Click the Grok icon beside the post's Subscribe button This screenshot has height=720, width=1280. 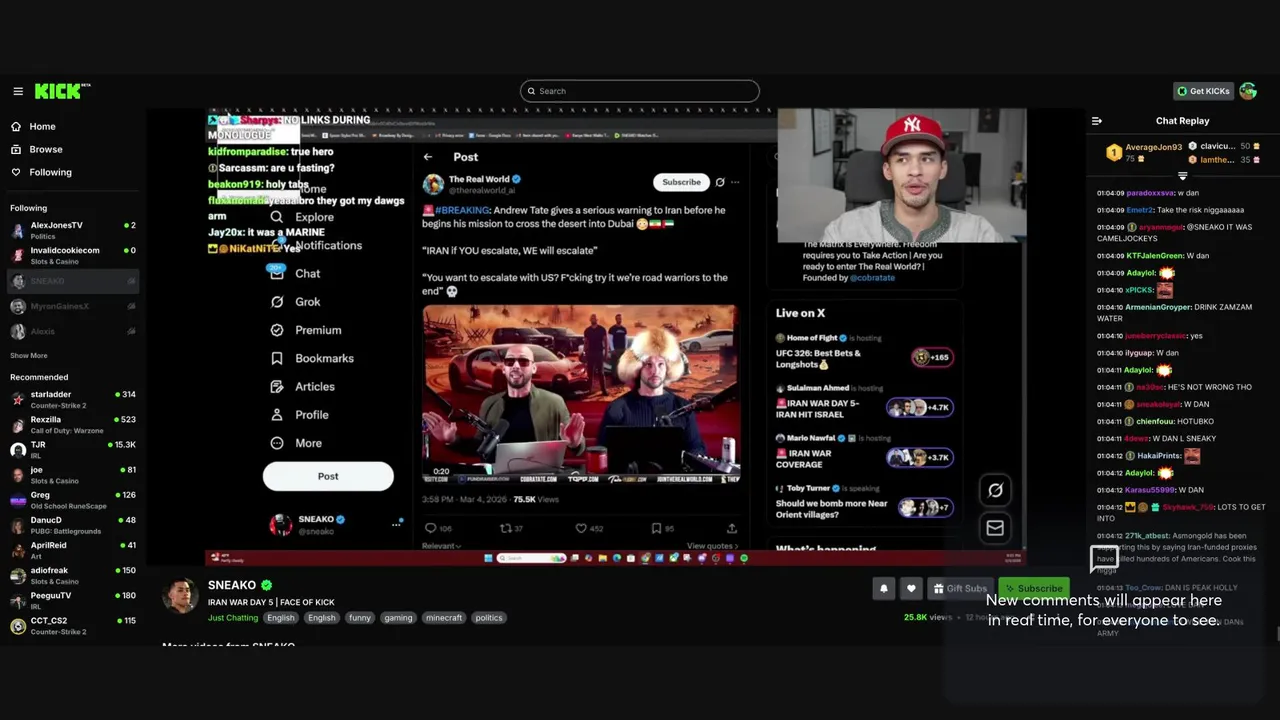pos(720,182)
